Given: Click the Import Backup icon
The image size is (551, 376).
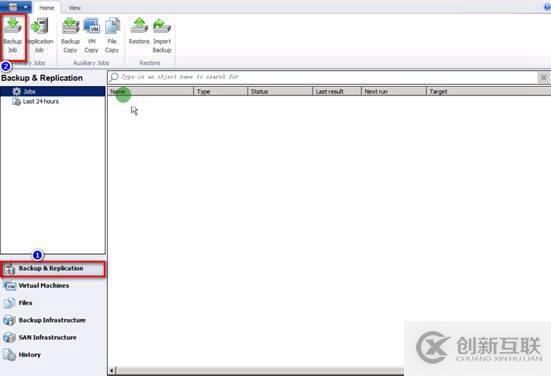Looking at the screenshot, I should click(162, 35).
